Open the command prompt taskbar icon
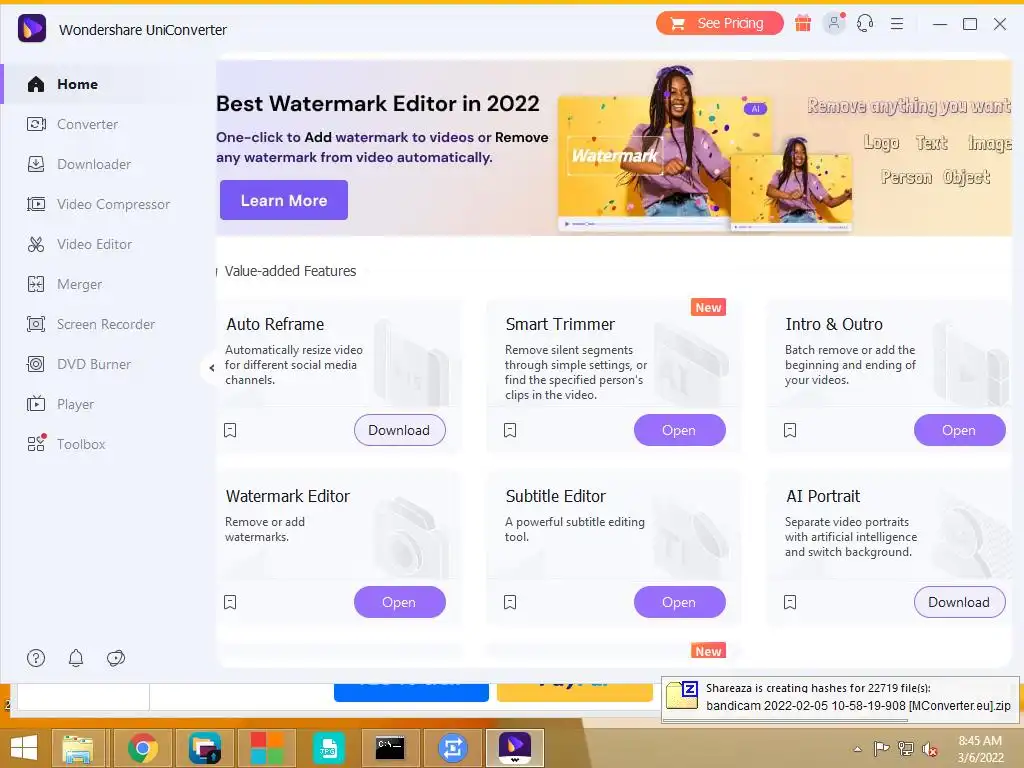The image size is (1024, 768). [390, 748]
